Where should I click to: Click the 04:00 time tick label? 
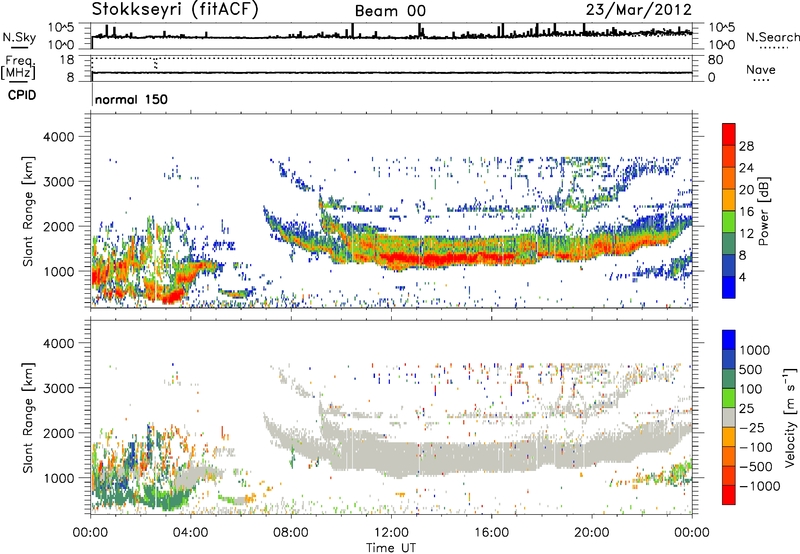[191, 533]
